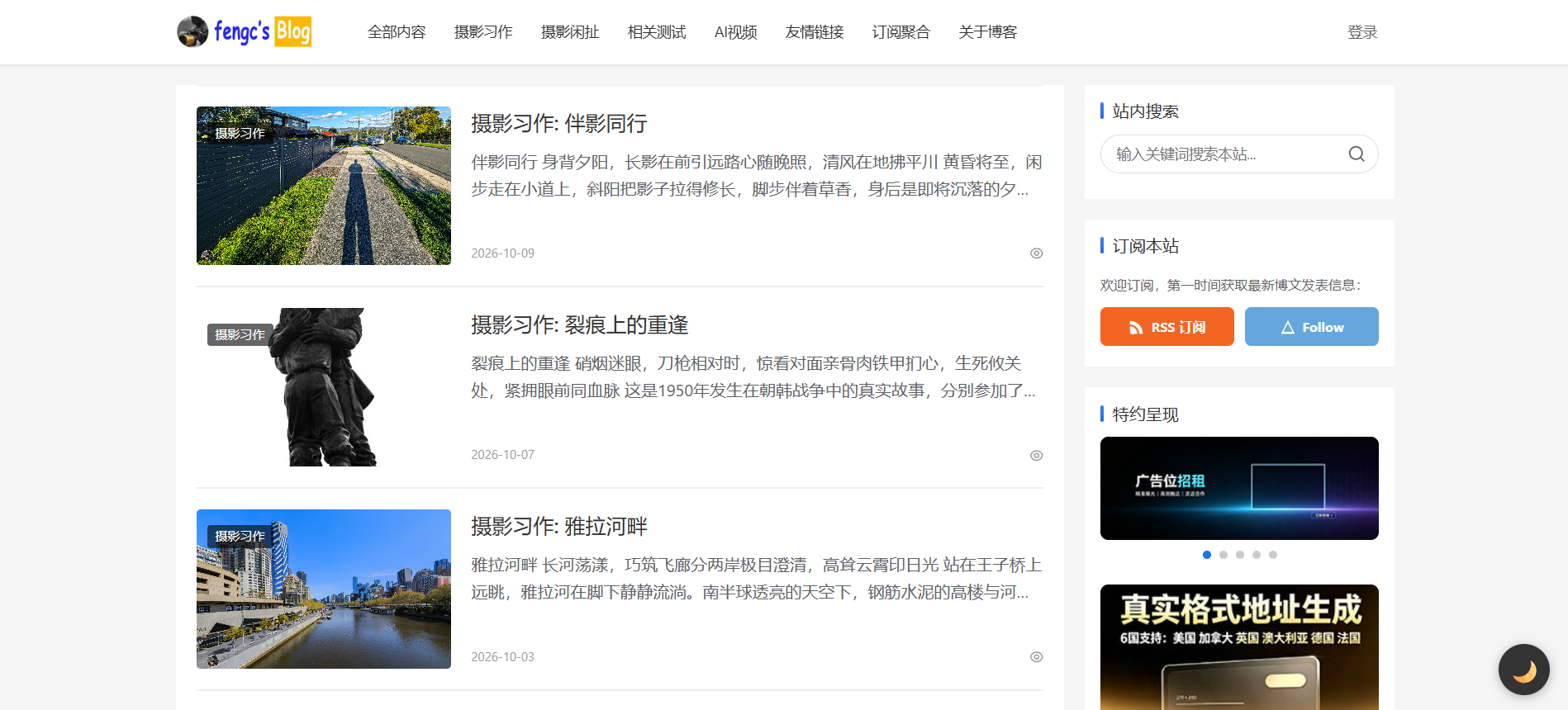This screenshot has width=1568, height=710.
Task: Click the date 2026-10-03
Action: click(503, 657)
